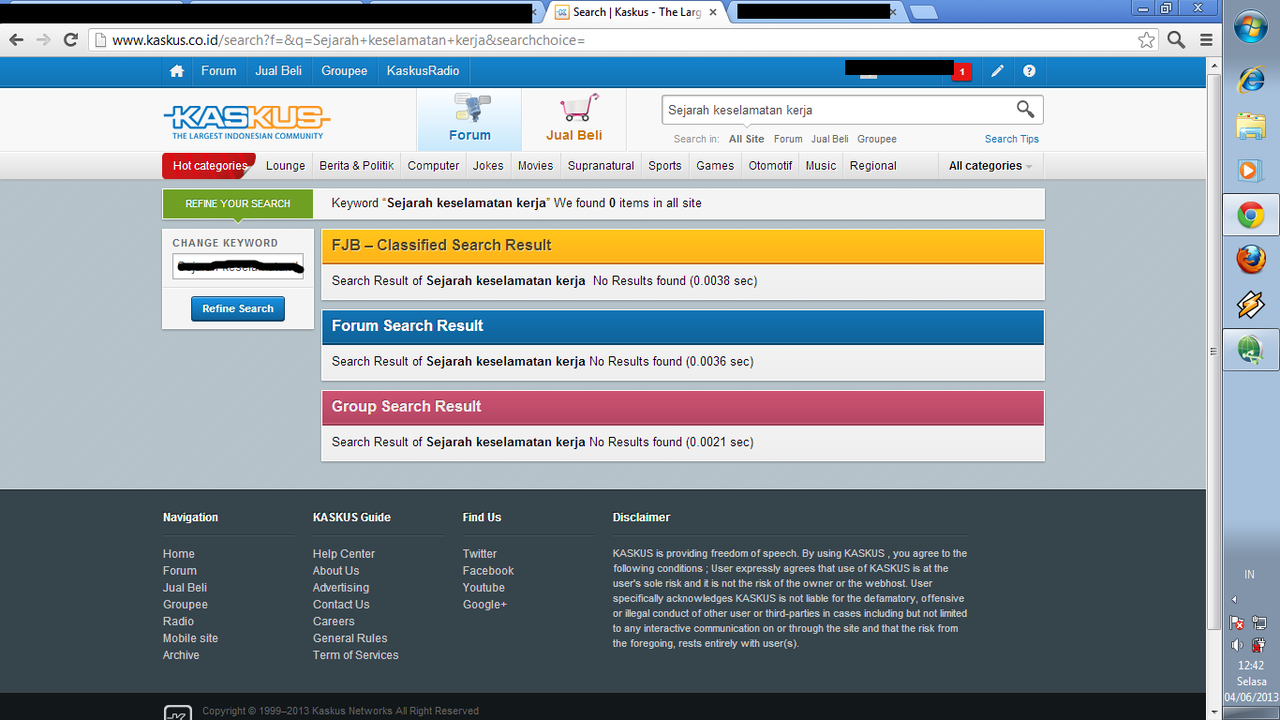Open the pencil create-post icon
Image resolution: width=1280 pixels, height=720 pixels.
pyautogui.click(x=997, y=71)
